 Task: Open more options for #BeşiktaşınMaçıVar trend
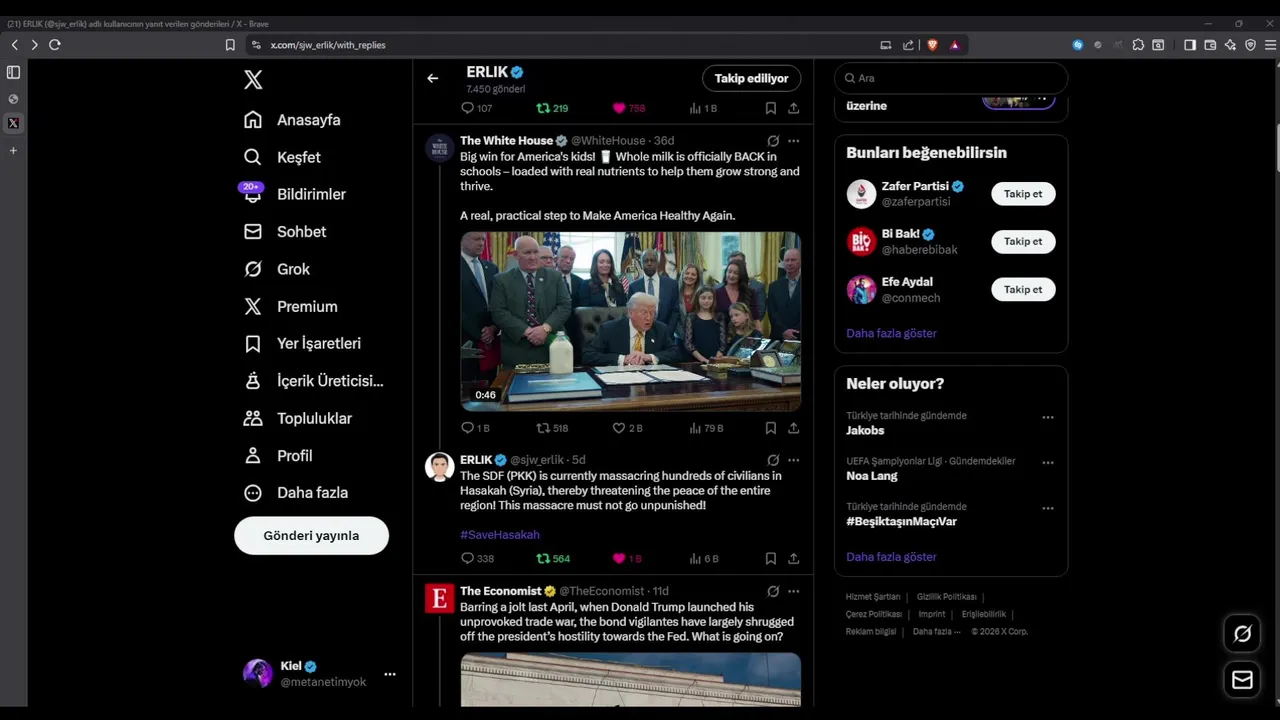(1048, 508)
